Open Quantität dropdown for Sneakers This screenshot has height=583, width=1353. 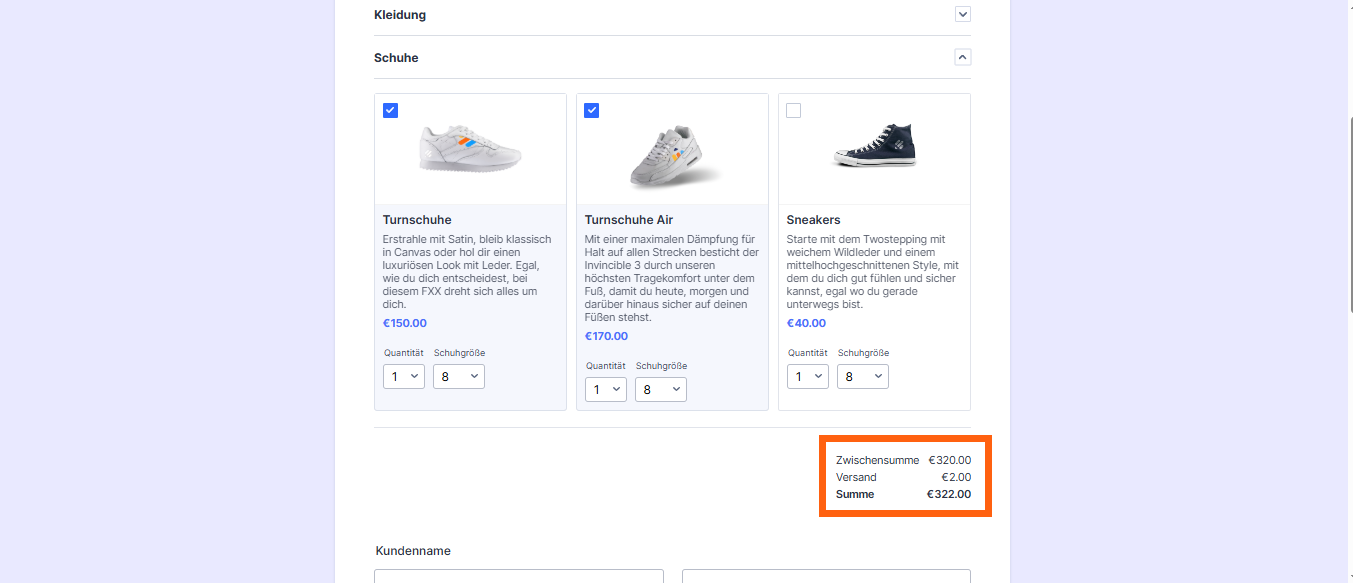click(808, 377)
